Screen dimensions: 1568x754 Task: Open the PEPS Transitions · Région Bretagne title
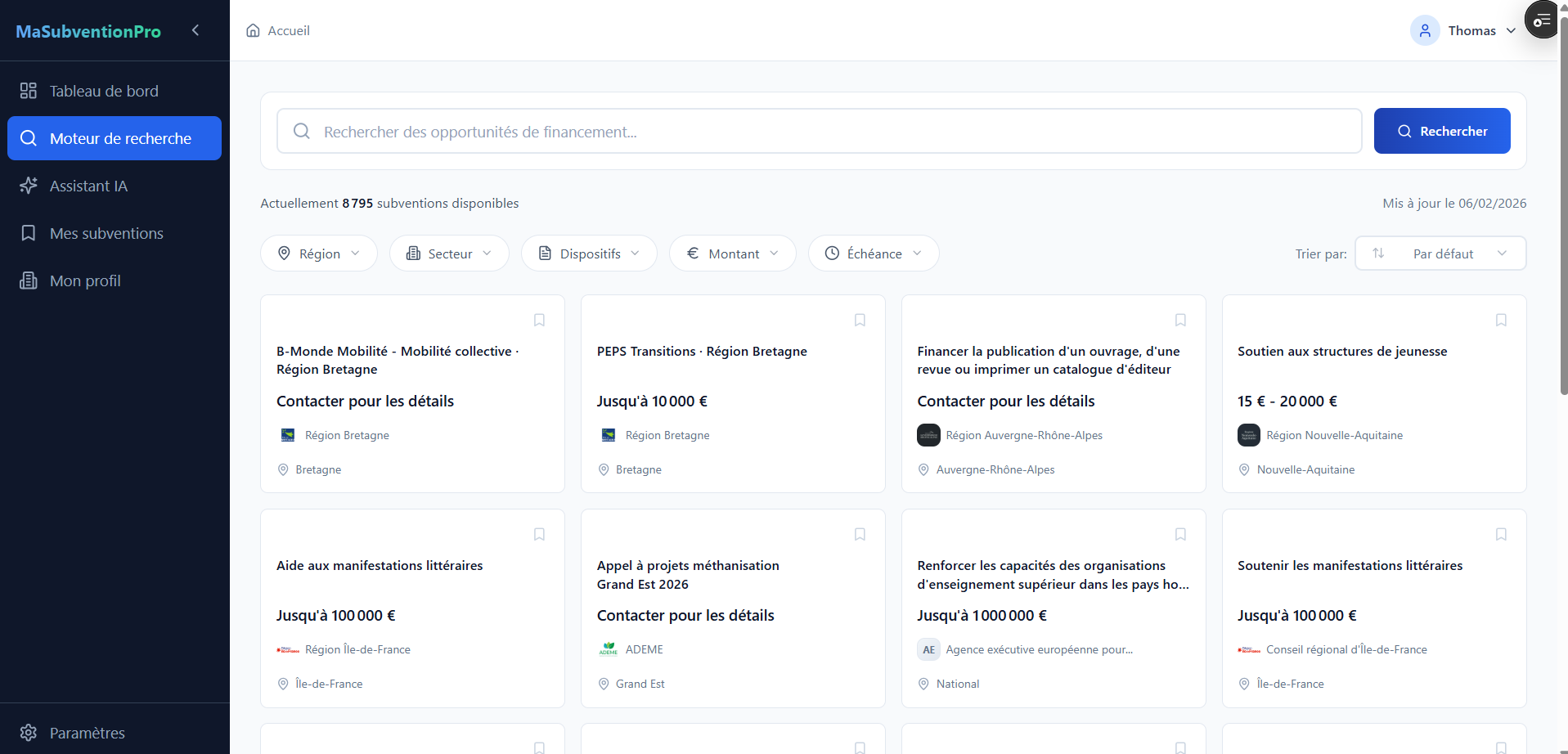tap(702, 352)
